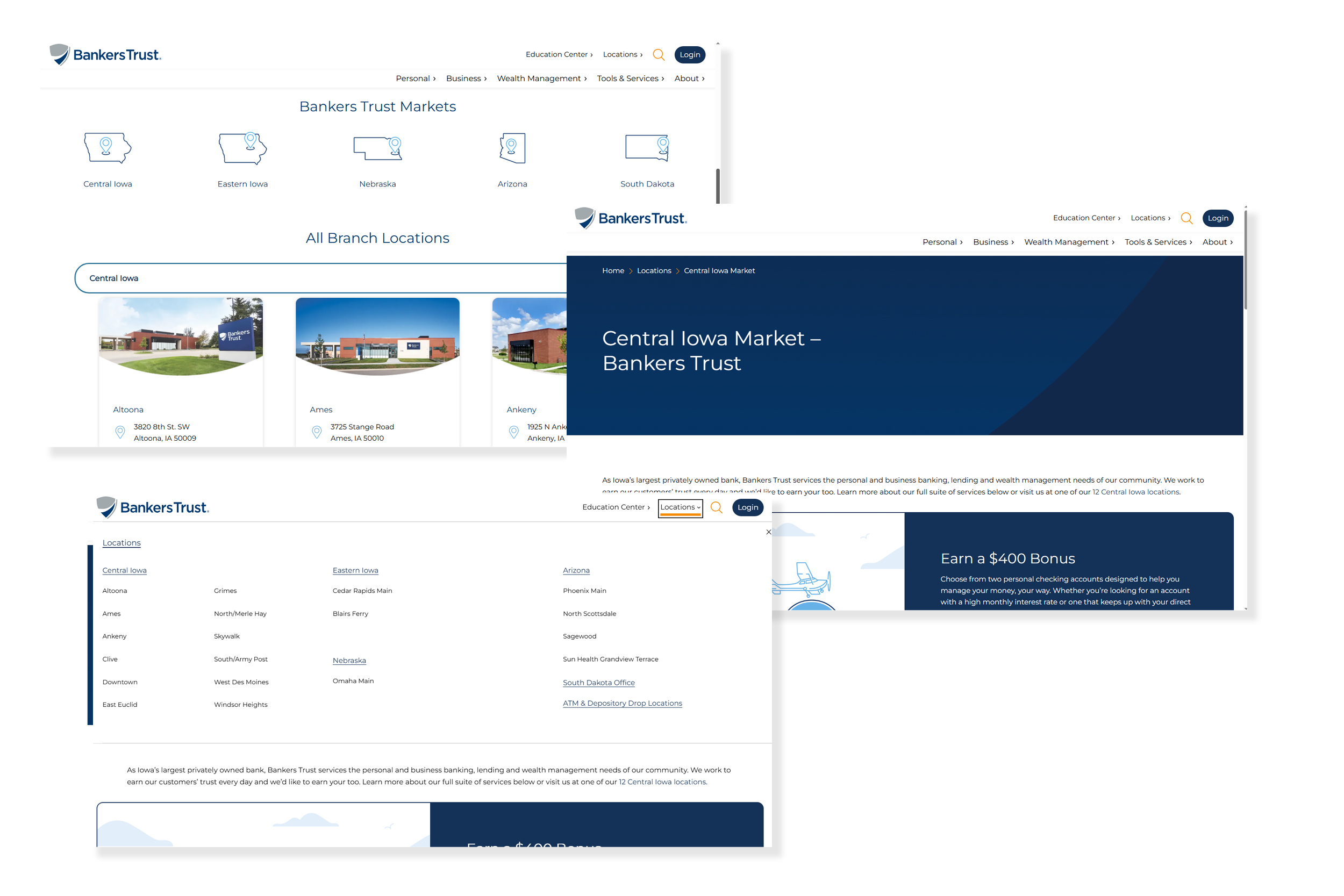This screenshot has width=1344, height=896.
Task: Expand Education Center in the markets window
Action: pos(559,55)
